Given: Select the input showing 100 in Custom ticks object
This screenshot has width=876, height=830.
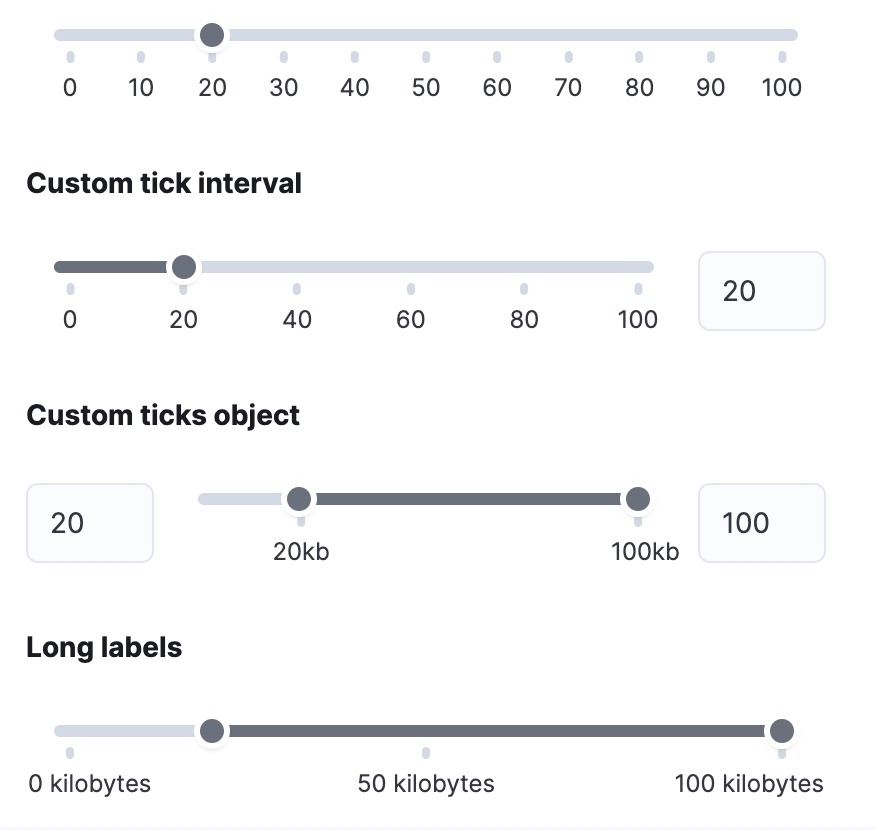Looking at the screenshot, I should [761, 522].
